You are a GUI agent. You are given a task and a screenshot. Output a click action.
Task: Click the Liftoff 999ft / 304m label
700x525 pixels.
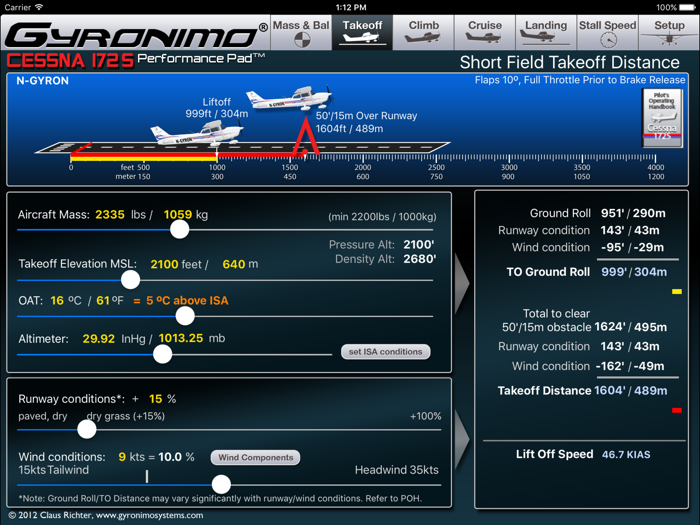[x=217, y=108]
